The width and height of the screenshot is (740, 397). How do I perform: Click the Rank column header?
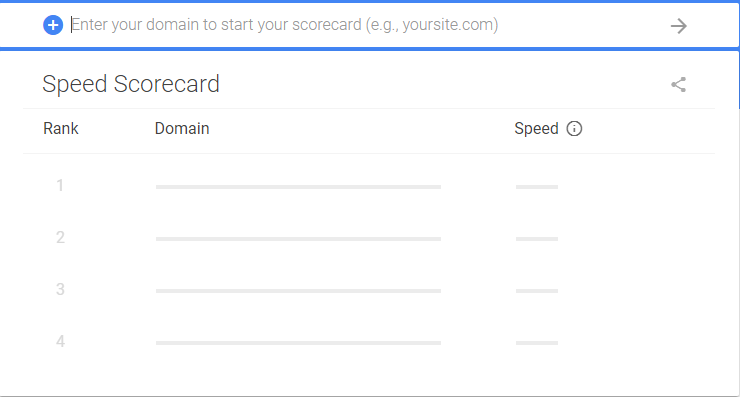pos(61,128)
